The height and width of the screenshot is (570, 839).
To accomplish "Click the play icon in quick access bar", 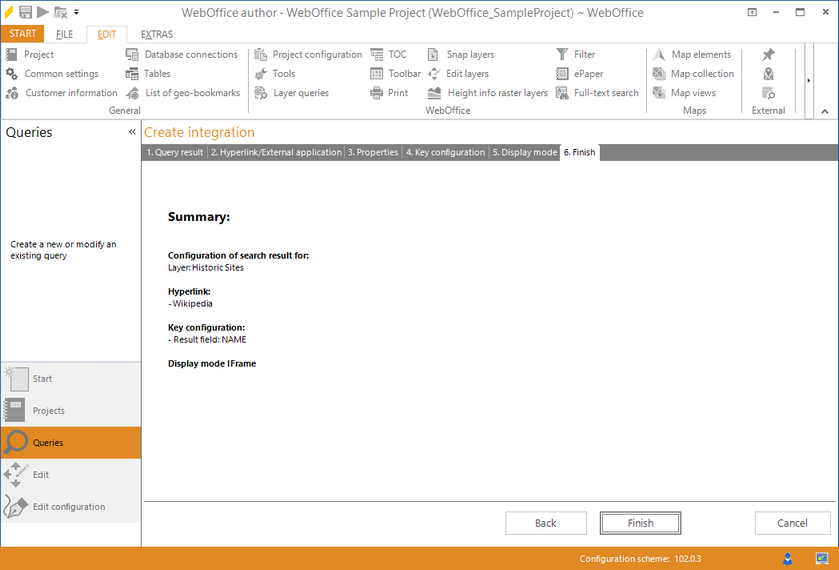I will click(43, 12).
